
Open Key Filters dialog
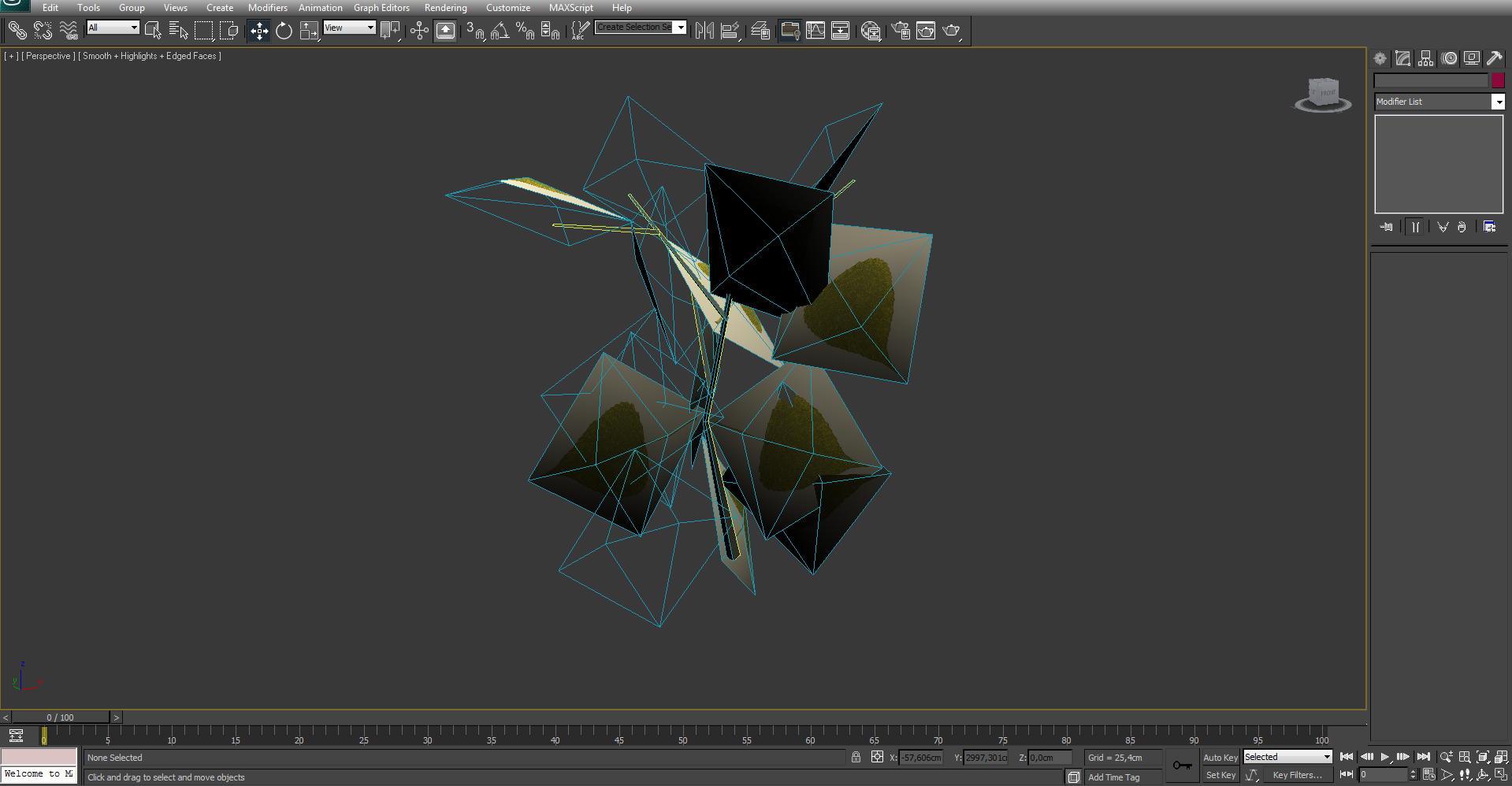point(1298,775)
